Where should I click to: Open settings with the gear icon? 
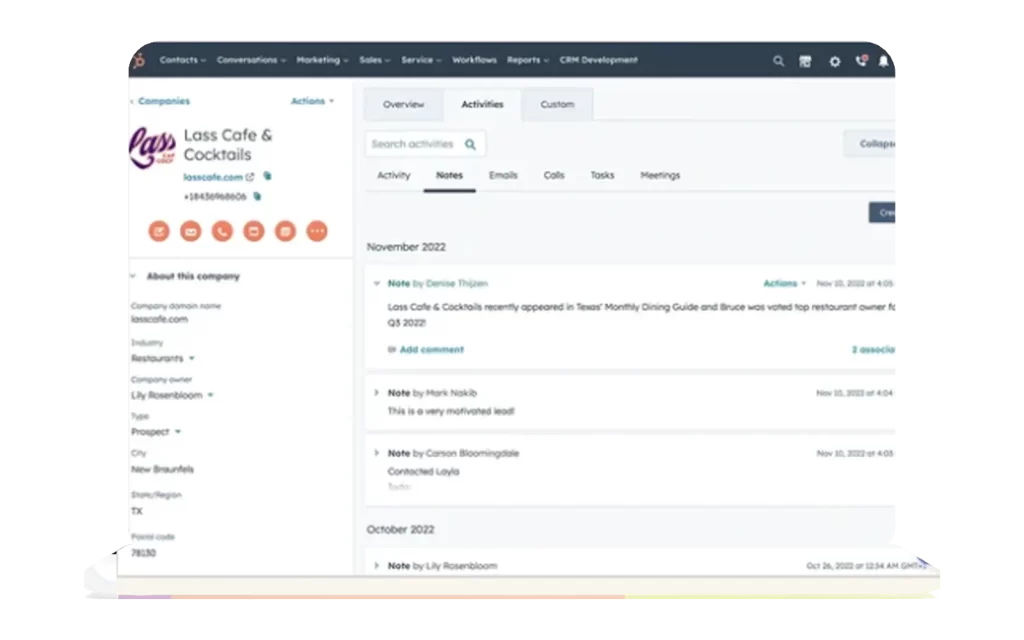coord(835,60)
